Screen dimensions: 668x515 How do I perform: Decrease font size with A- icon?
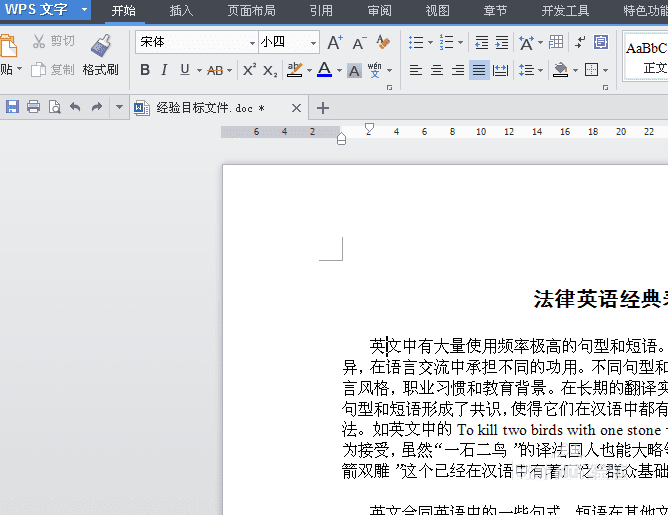point(359,43)
